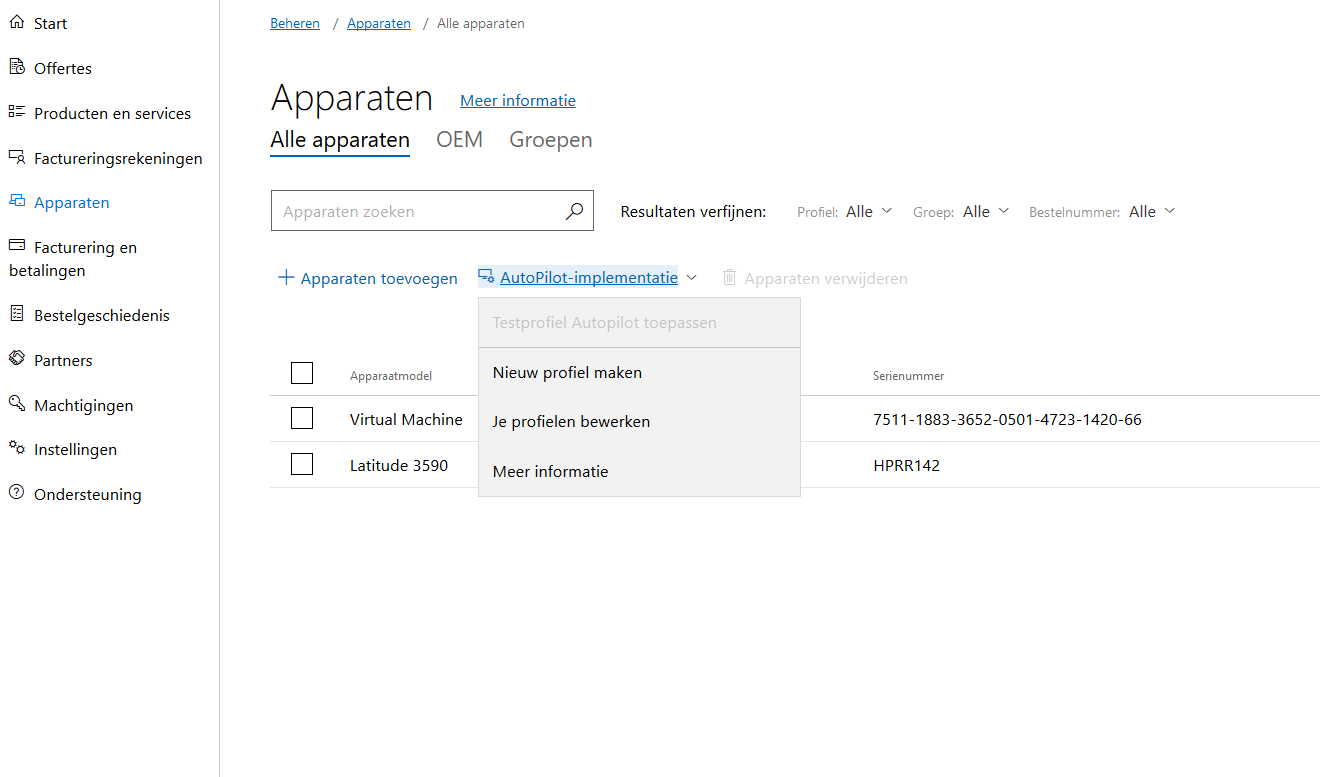This screenshot has height=777, width=1320.
Task: Open Ondersteuning in the sidebar
Action: 88,494
